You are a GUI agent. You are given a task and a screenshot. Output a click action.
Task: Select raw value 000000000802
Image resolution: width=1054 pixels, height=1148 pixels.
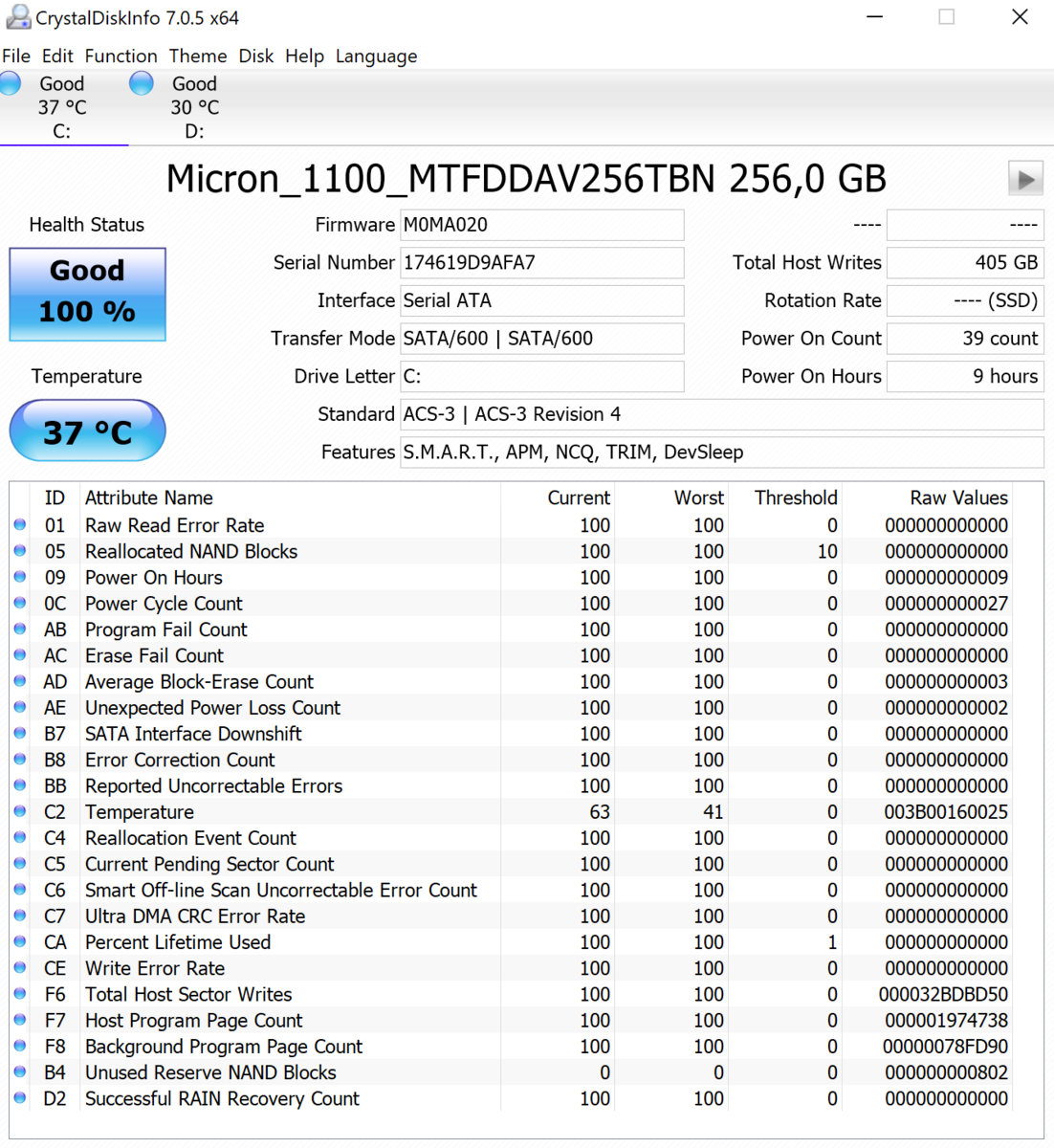click(x=946, y=1072)
